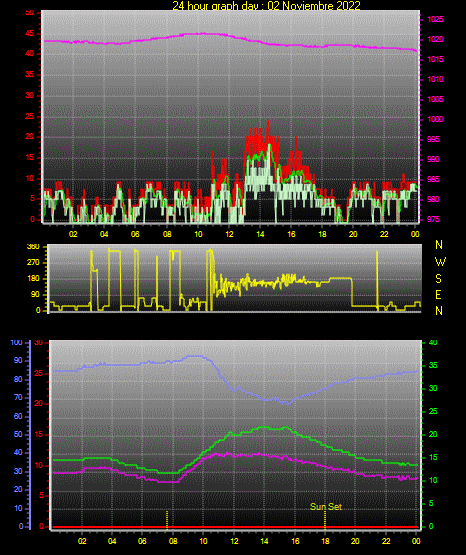Click the W compass direction label
The image size is (466, 555).
(x=440, y=262)
